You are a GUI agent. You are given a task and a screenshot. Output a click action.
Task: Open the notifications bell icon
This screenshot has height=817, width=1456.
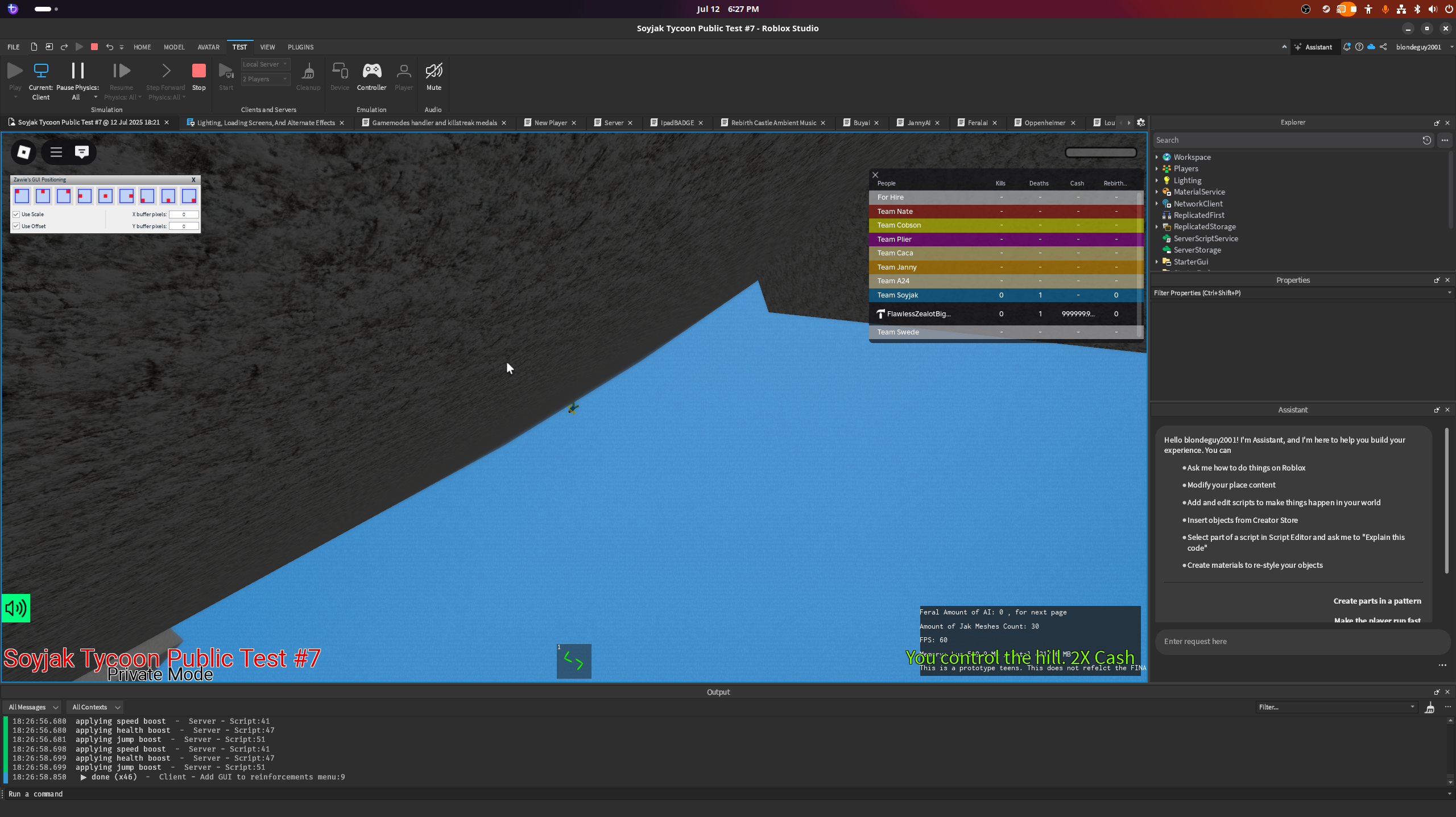pyautogui.click(x=1347, y=47)
